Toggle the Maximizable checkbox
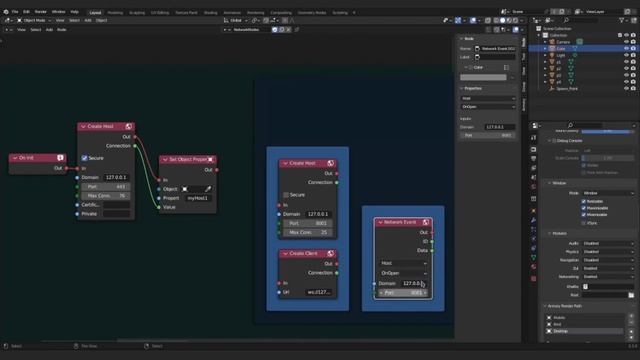Image resolution: width=640 pixels, height=360 pixels. point(584,208)
